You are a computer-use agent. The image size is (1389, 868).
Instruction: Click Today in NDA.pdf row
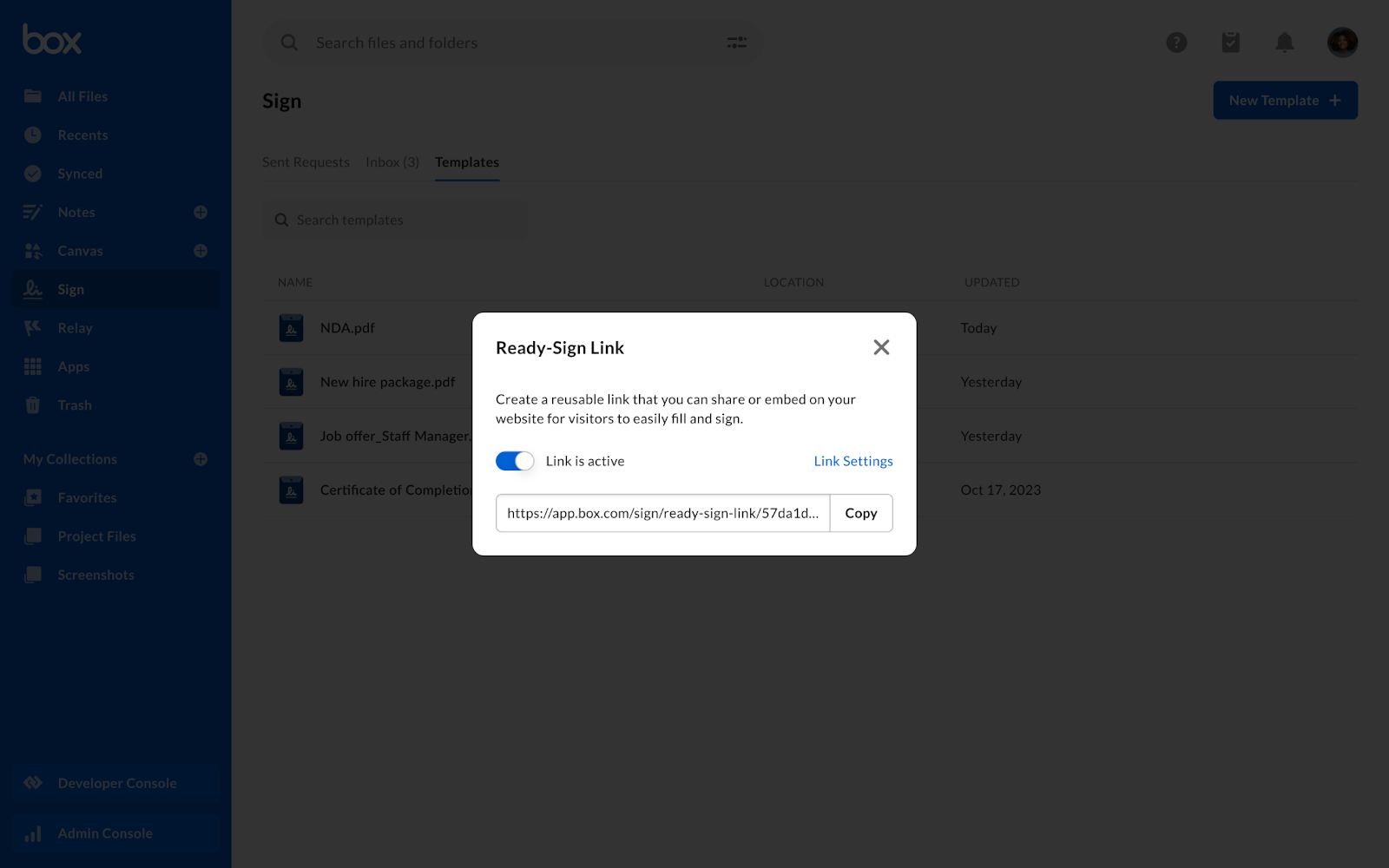[978, 328]
